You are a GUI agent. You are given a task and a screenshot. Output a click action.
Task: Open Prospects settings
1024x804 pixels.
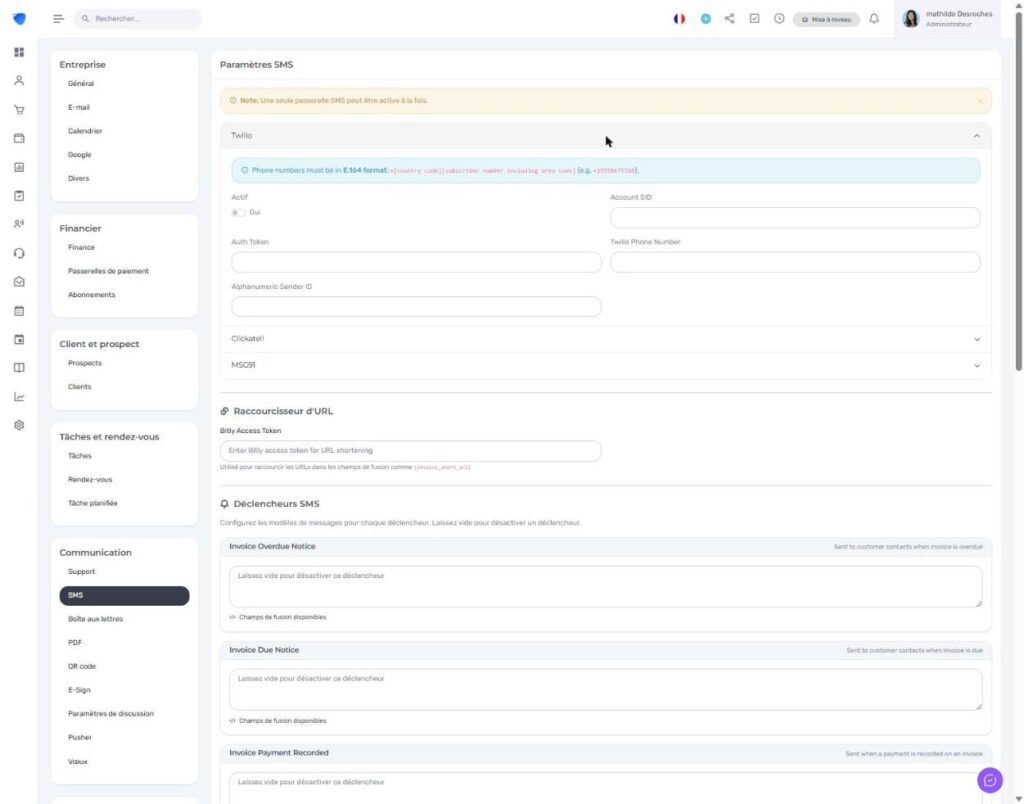click(85, 363)
